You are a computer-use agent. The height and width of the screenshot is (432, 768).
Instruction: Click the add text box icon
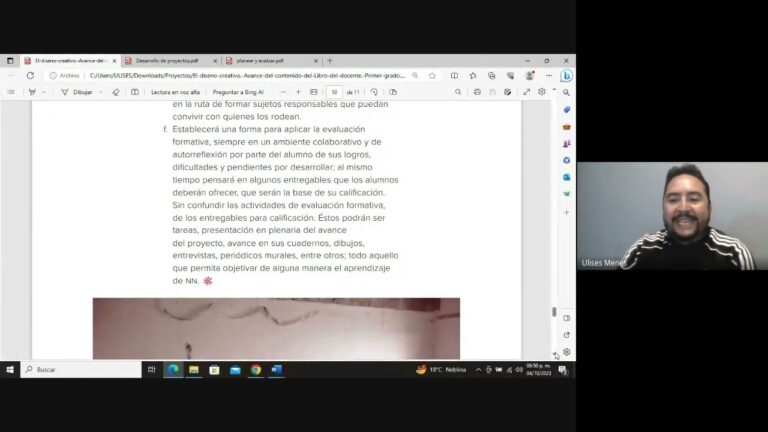[135, 92]
